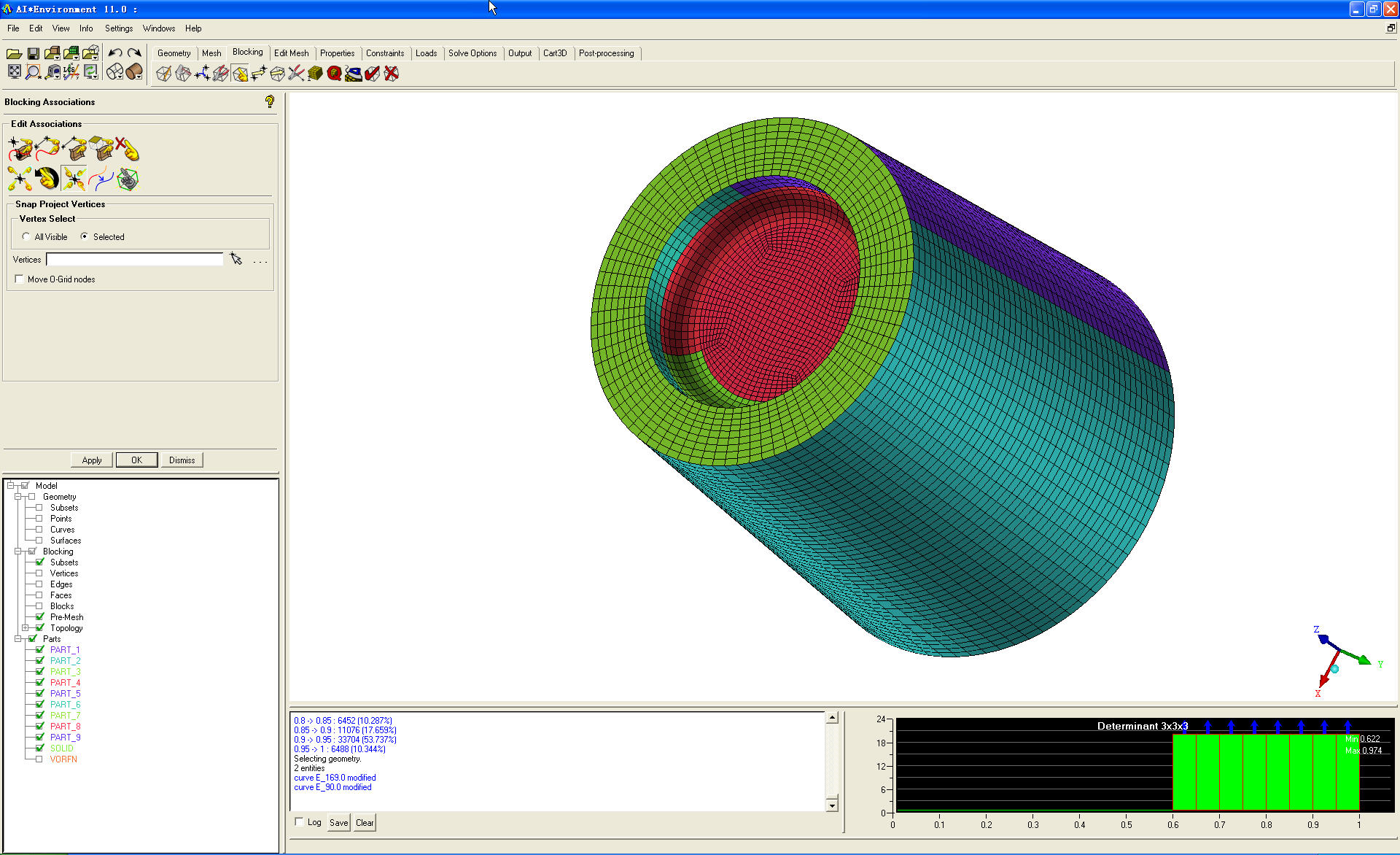Click the Disassociate from Geometry icon
The image size is (1400, 855).
(x=127, y=149)
